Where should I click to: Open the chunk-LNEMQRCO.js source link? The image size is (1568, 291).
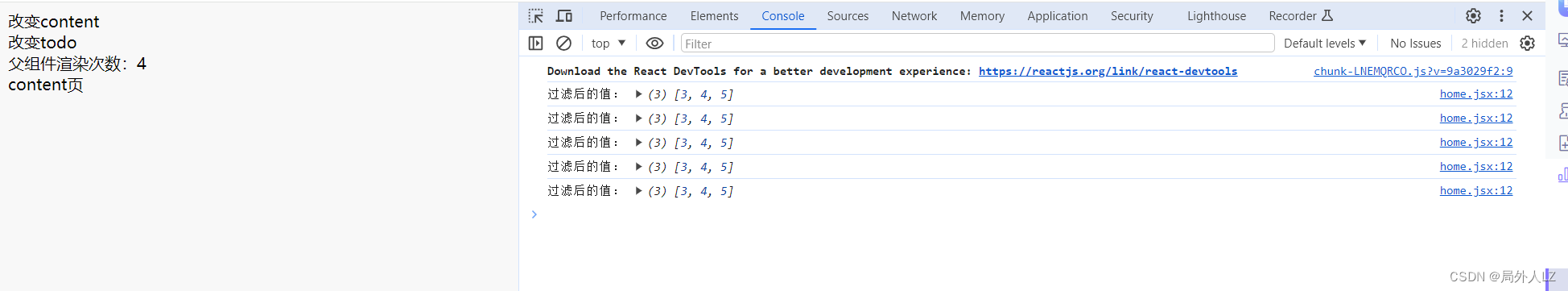[x=1413, y=72]
